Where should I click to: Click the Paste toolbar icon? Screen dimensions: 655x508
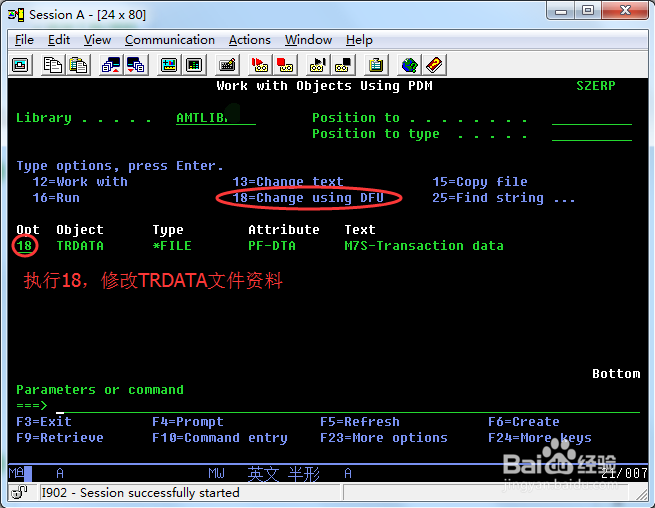tap(78, 65)
